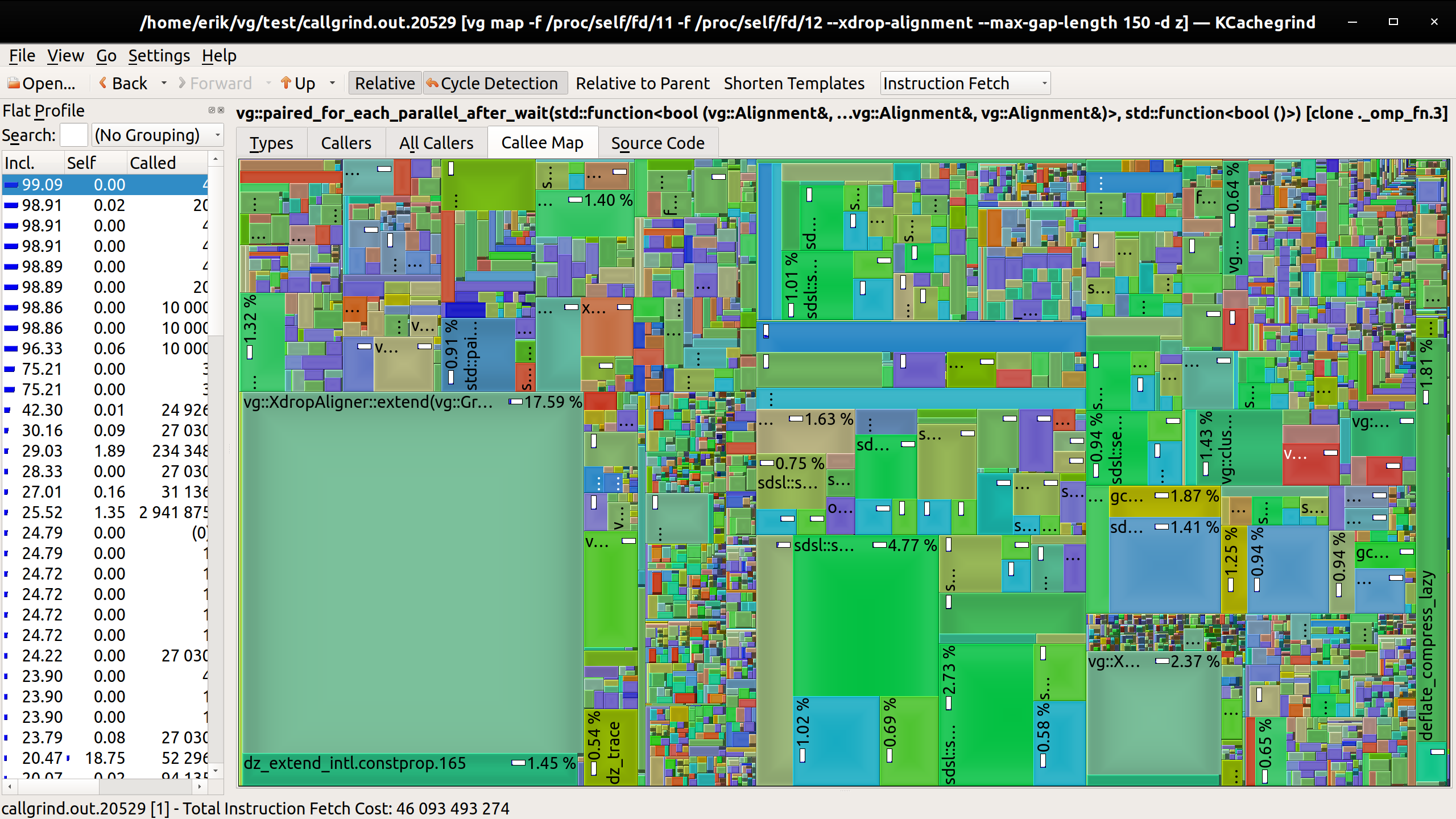1456x819 pixels.
Task: Close the Flat Profile panel
Action: [x=221, y=110]
